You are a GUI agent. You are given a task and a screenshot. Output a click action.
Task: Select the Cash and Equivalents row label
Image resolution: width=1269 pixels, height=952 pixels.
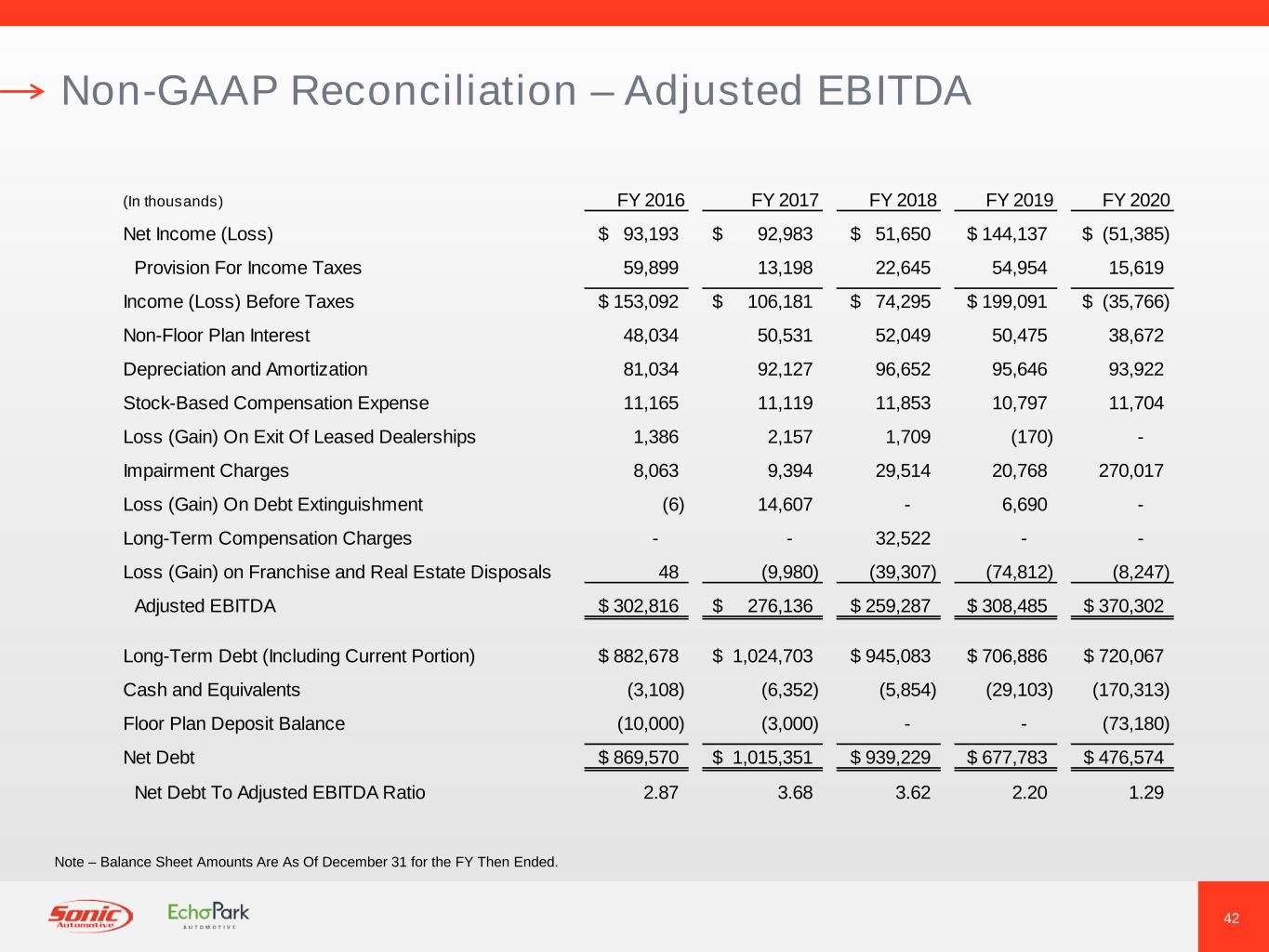[211, 690]
